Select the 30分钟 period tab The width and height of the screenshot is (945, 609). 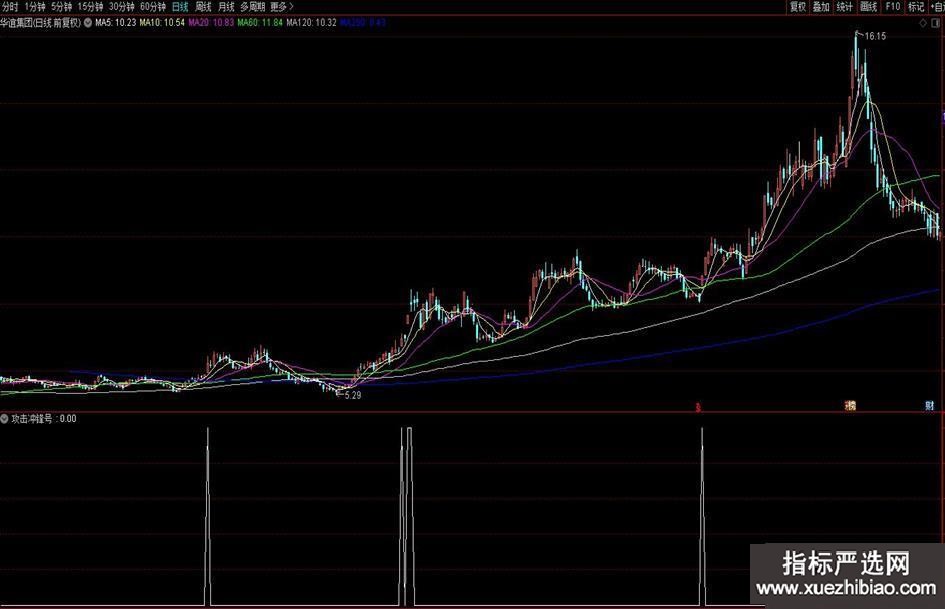click(x=122, y=7)
